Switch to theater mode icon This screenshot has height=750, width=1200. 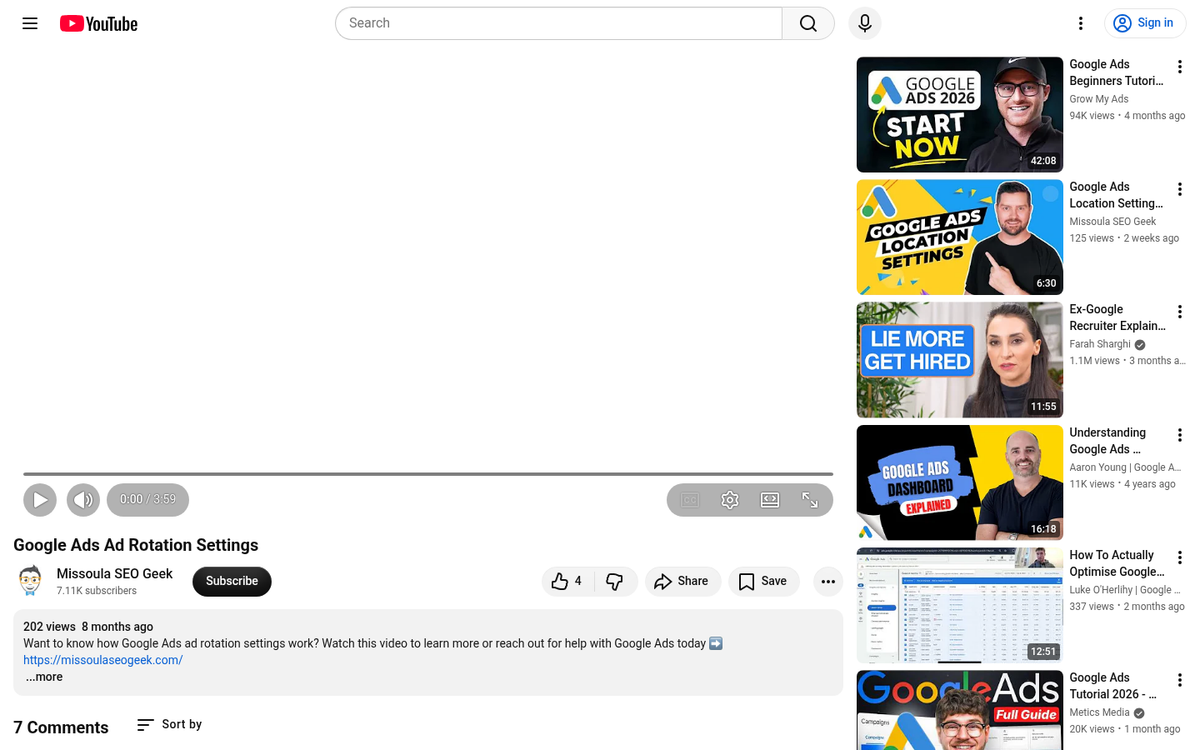(769, 499)
